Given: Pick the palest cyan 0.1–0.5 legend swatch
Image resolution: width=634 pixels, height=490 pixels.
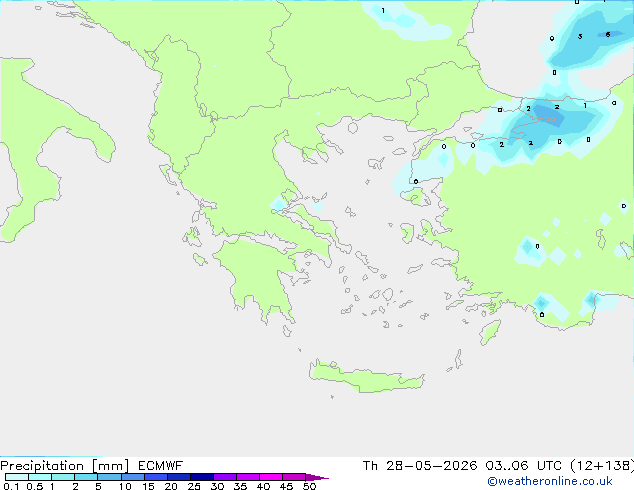Looking at the screenshot, I should click(x=17, y=477).
